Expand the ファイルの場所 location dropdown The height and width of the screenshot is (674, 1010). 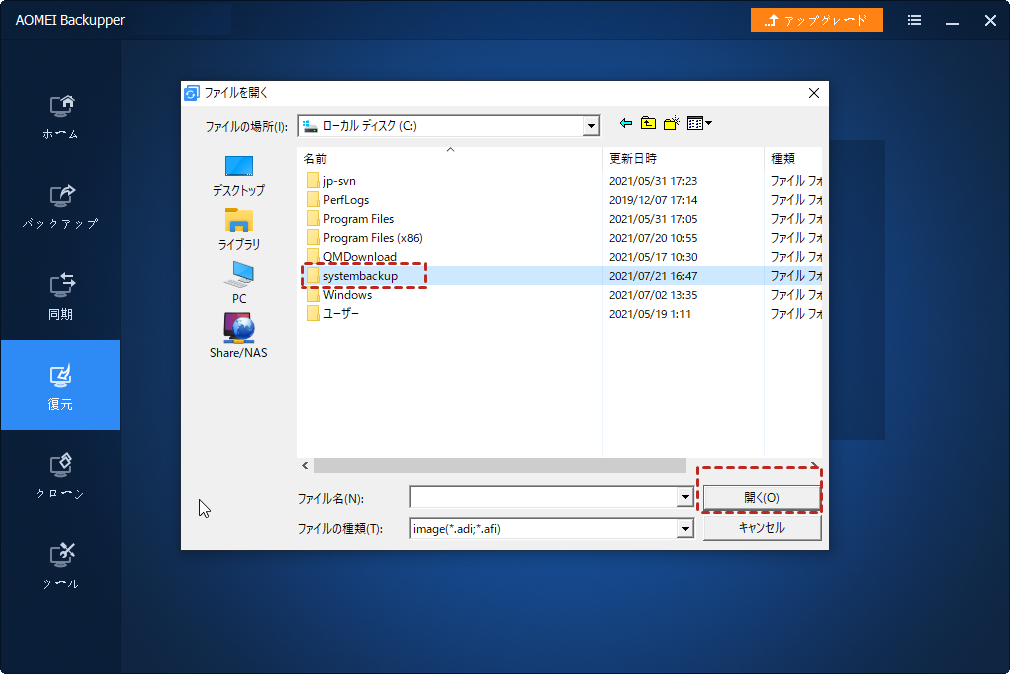[591, 126]
